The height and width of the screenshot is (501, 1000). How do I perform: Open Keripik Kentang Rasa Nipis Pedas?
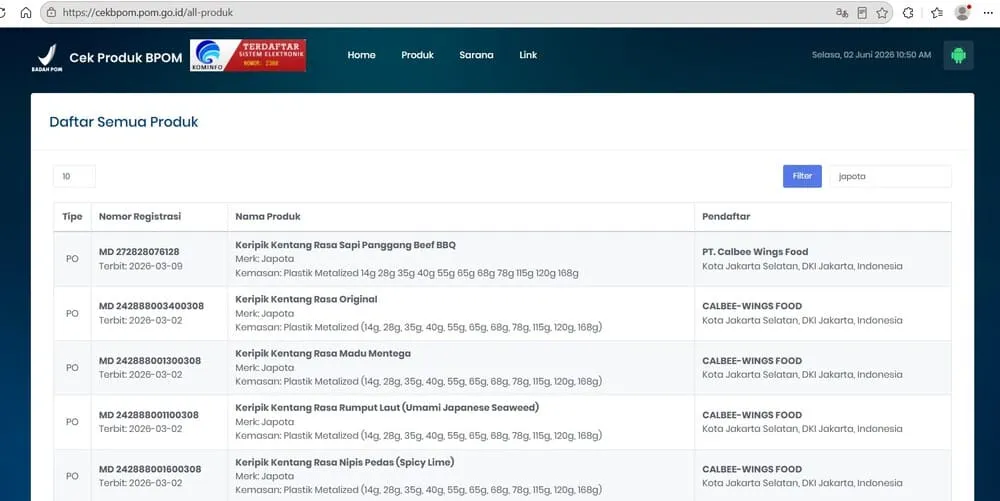(x=344, y=462)
